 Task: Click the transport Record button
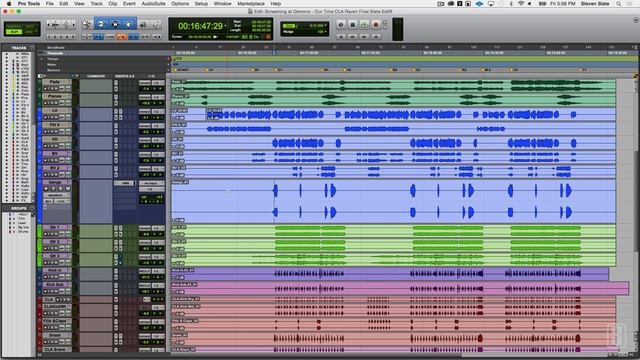tap(376, 25)
